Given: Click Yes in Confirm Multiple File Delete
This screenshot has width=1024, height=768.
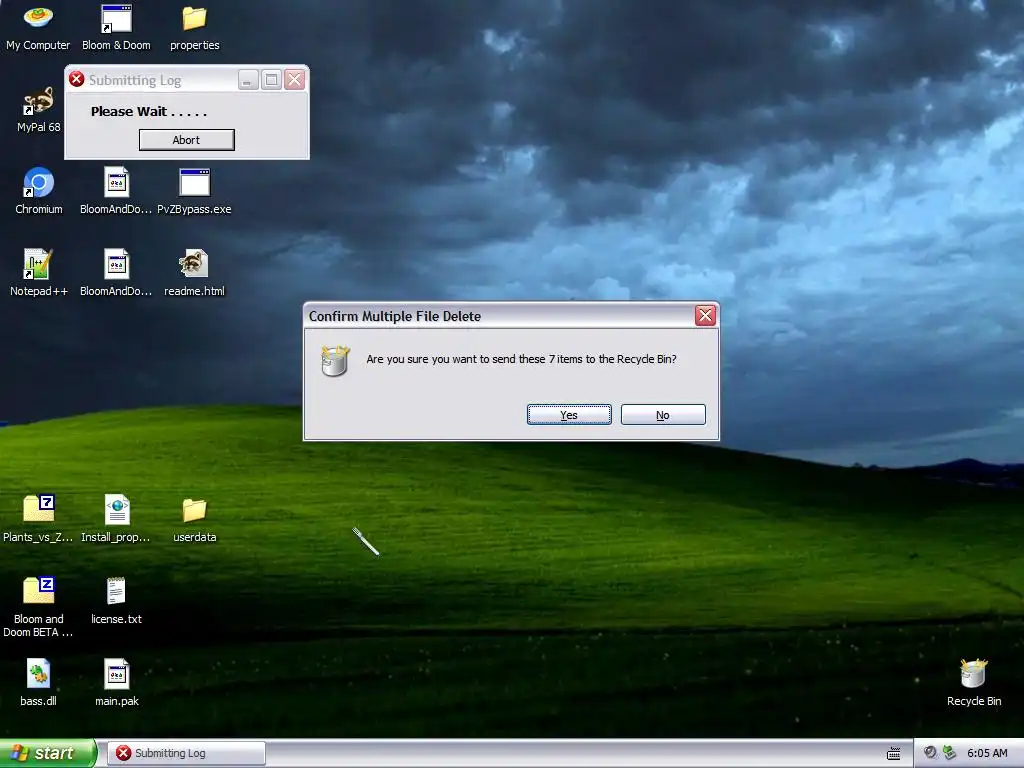Looking at the screenshot, I should point(569,415).
